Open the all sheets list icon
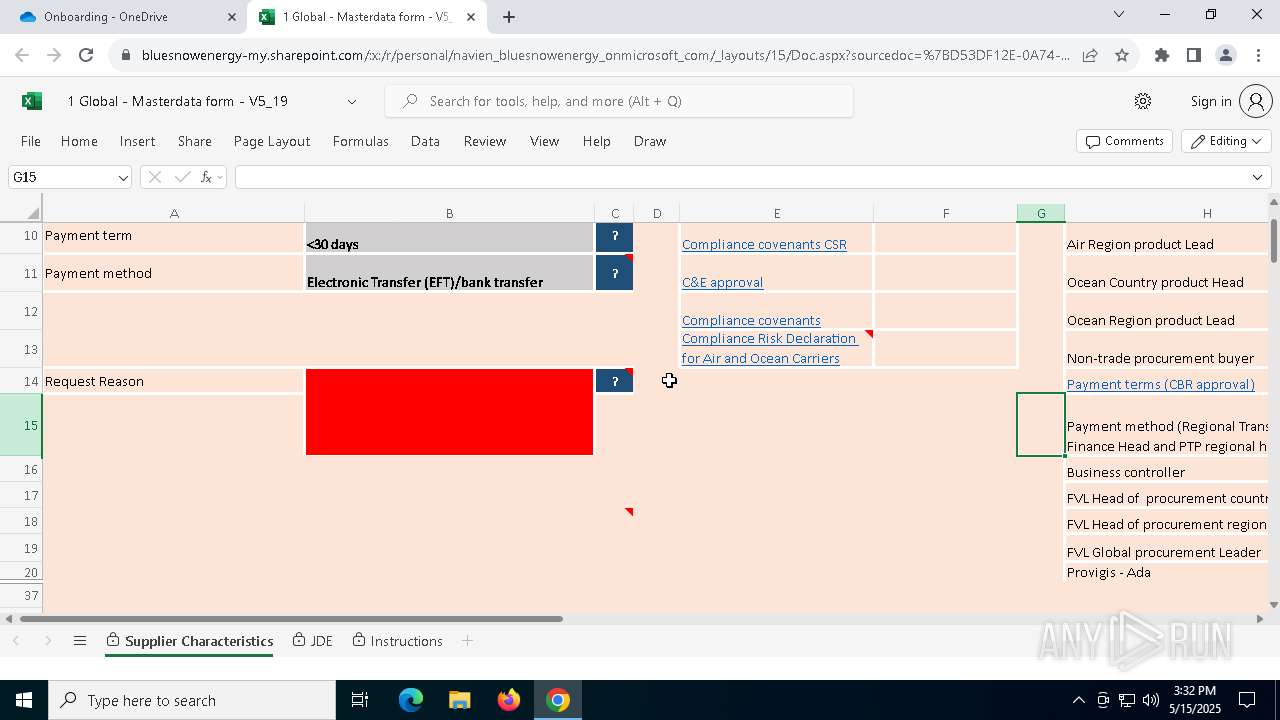 coord(80,641)
